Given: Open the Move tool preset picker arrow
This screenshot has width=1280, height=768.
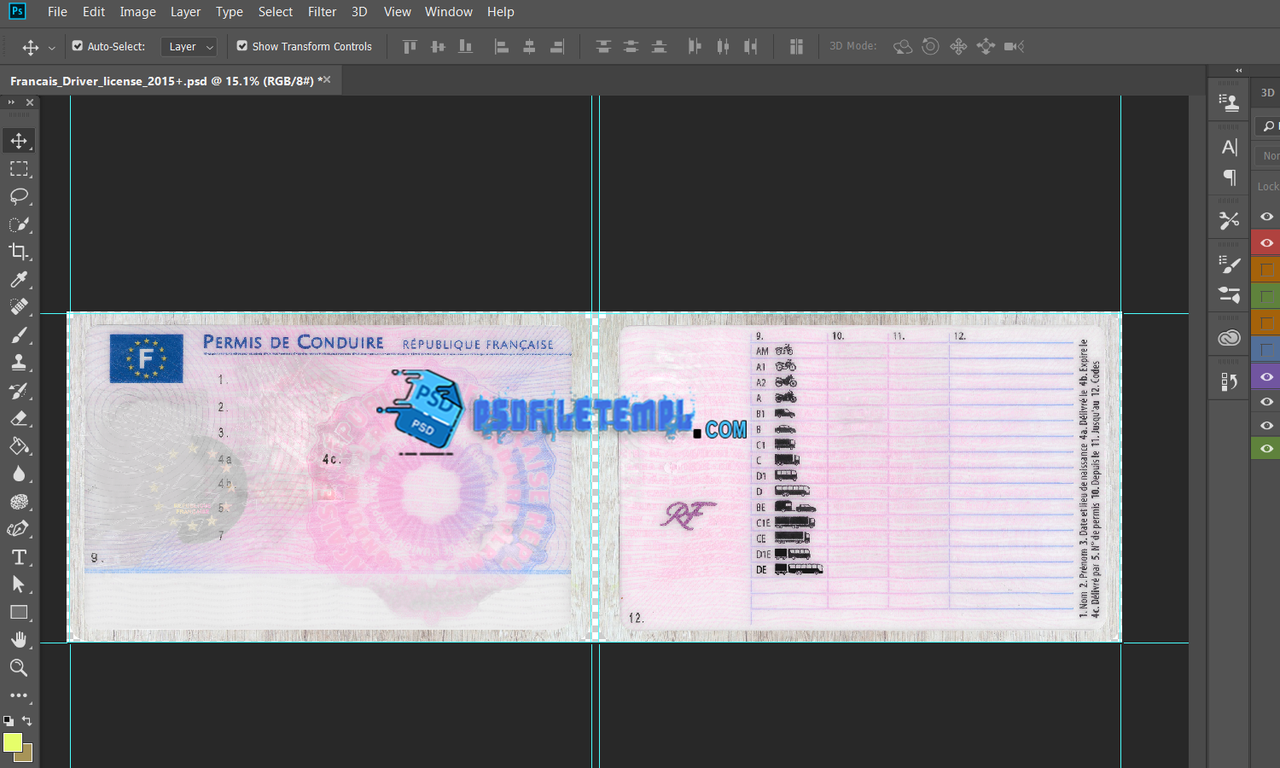Looking at the screenshot, I should [52, 47].
